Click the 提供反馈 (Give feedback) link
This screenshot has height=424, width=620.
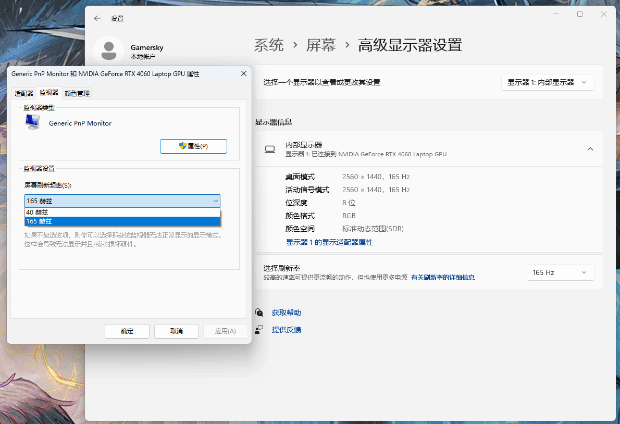tap(286, 329)
